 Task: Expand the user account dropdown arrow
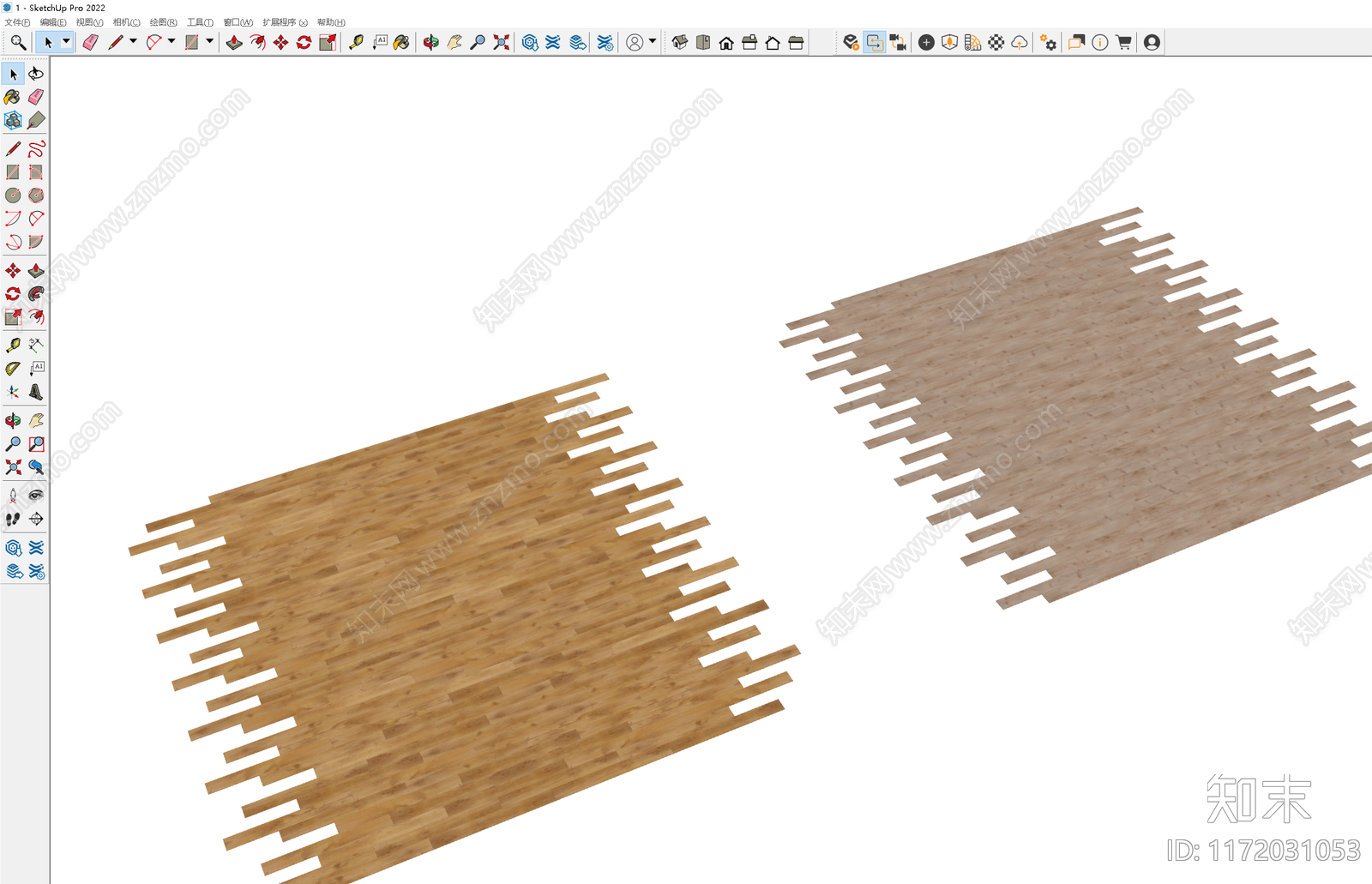pos(653,41)
